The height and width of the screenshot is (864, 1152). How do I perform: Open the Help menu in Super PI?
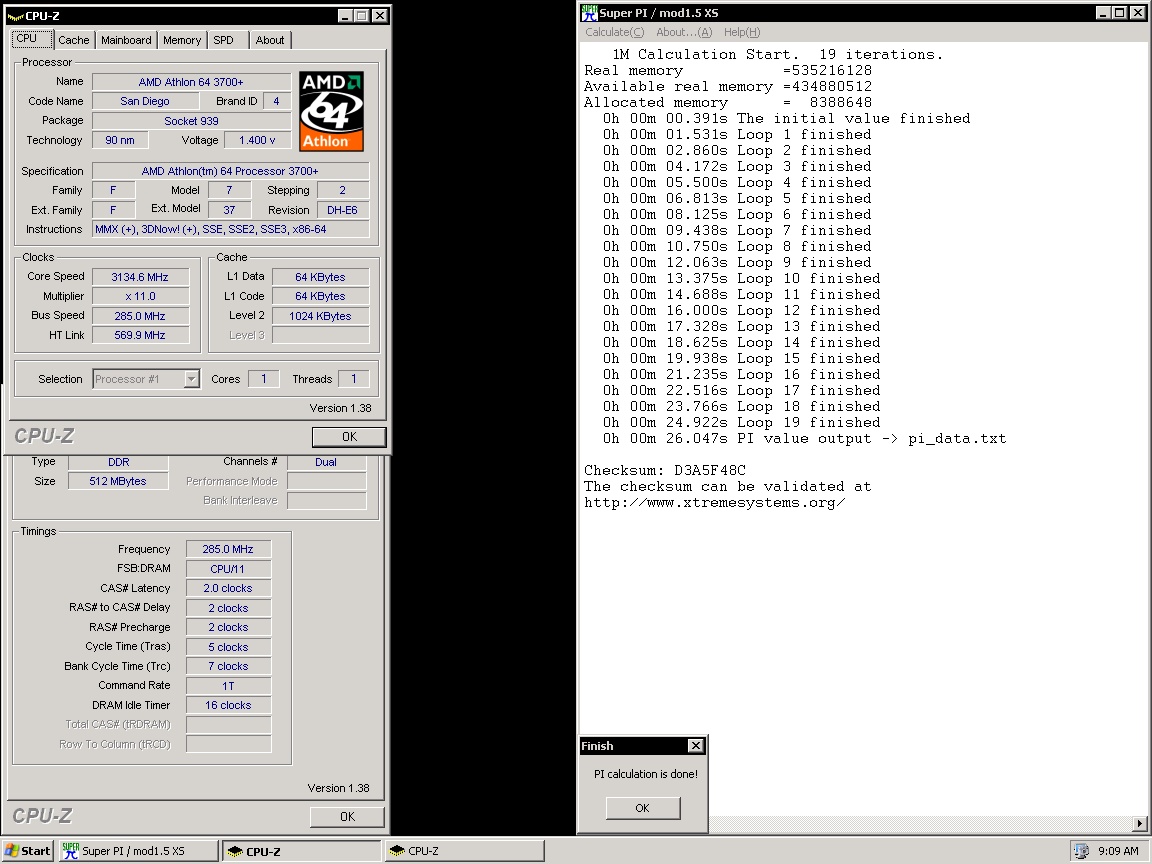(742, 32)
